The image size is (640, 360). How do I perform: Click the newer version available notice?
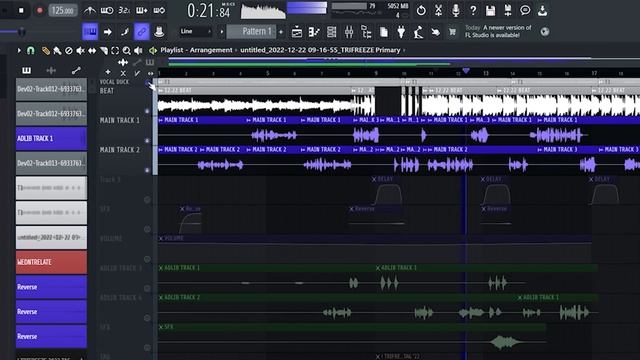click(x=498, y=31)
